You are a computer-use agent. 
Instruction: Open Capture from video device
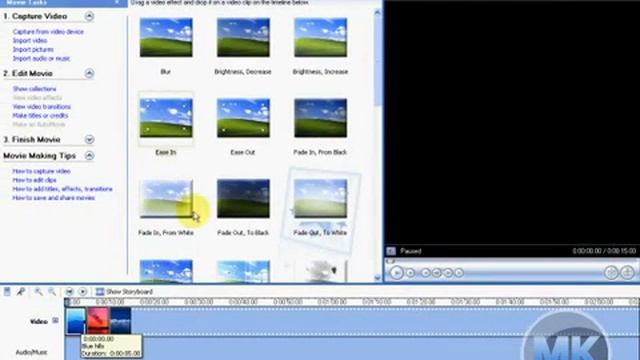[x=48, y=31]
